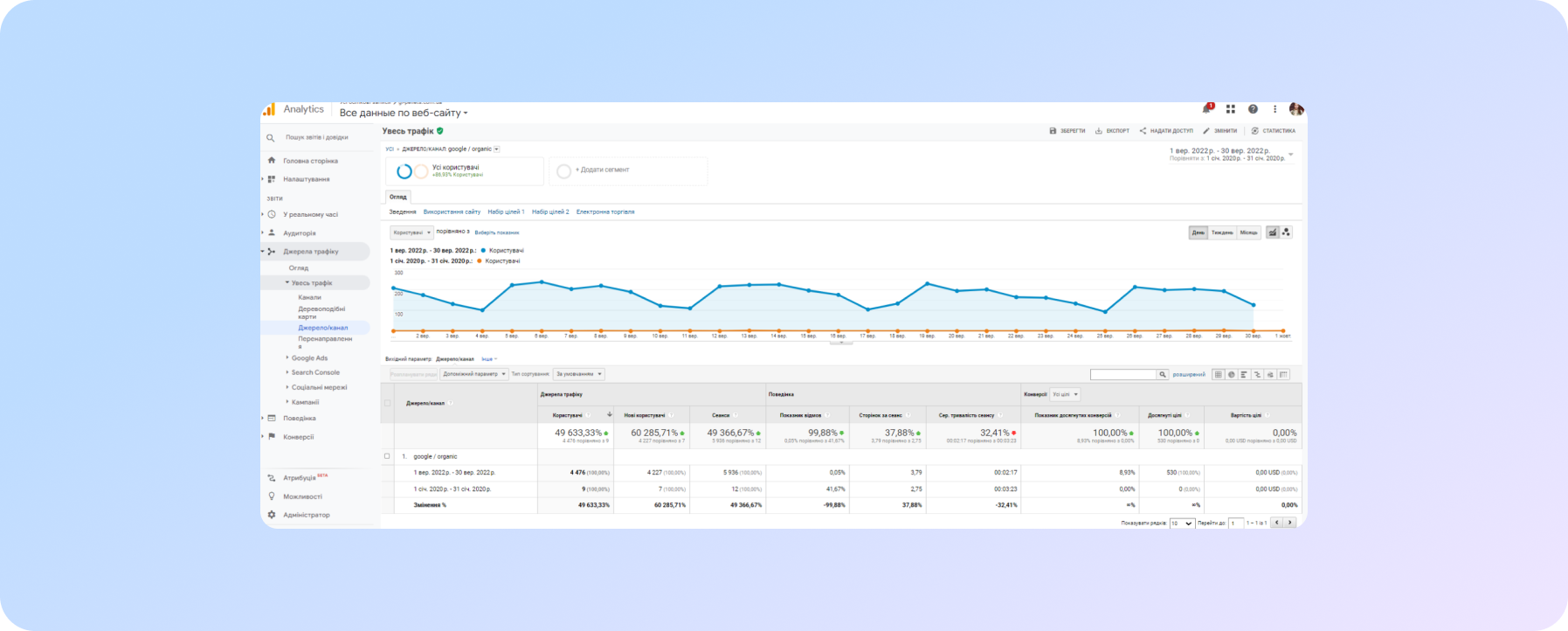Switch to the pie chart percentage view icon

coord(1231,375)
